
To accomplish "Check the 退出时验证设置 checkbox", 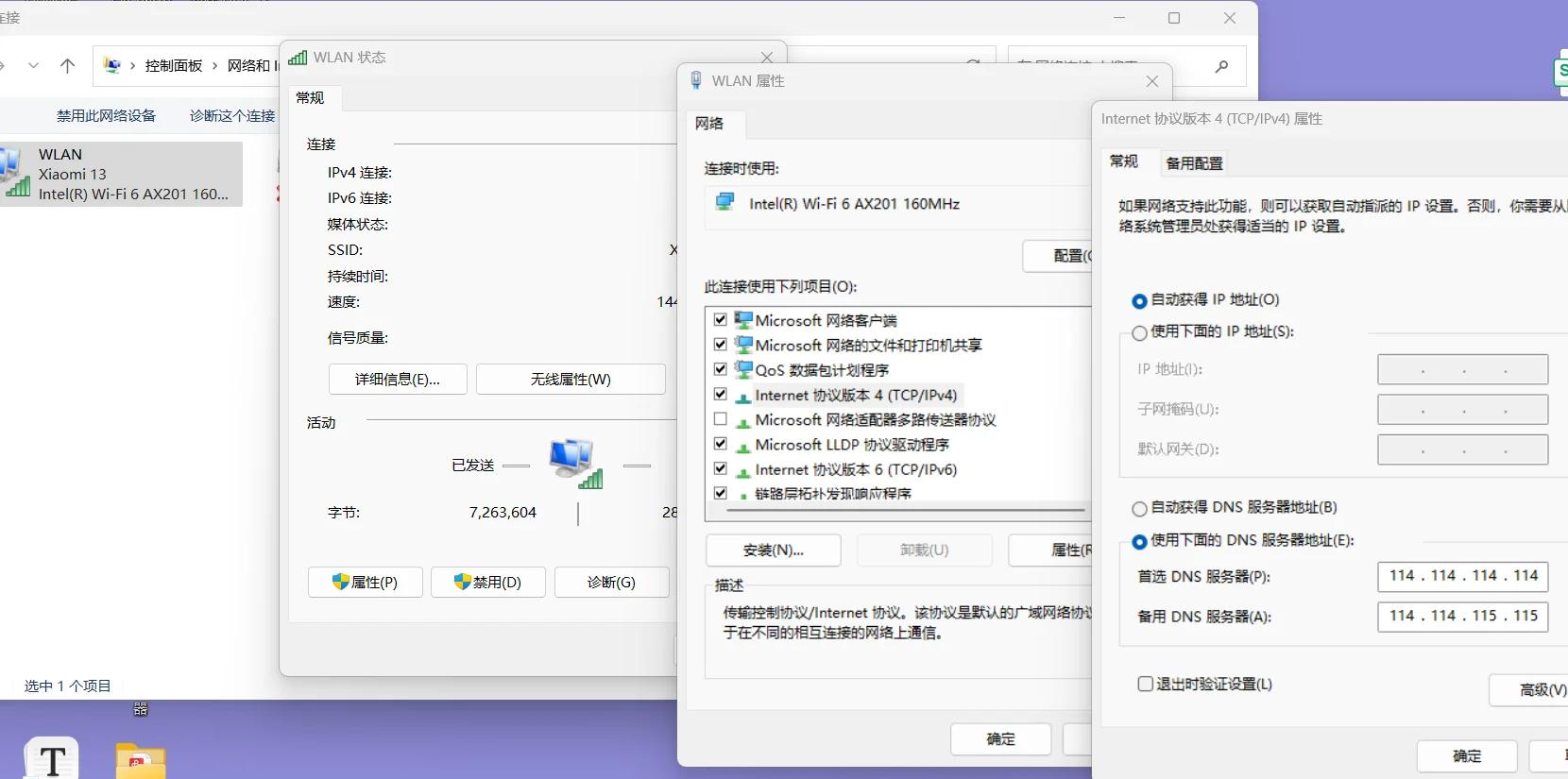I will pos(1146,684).
